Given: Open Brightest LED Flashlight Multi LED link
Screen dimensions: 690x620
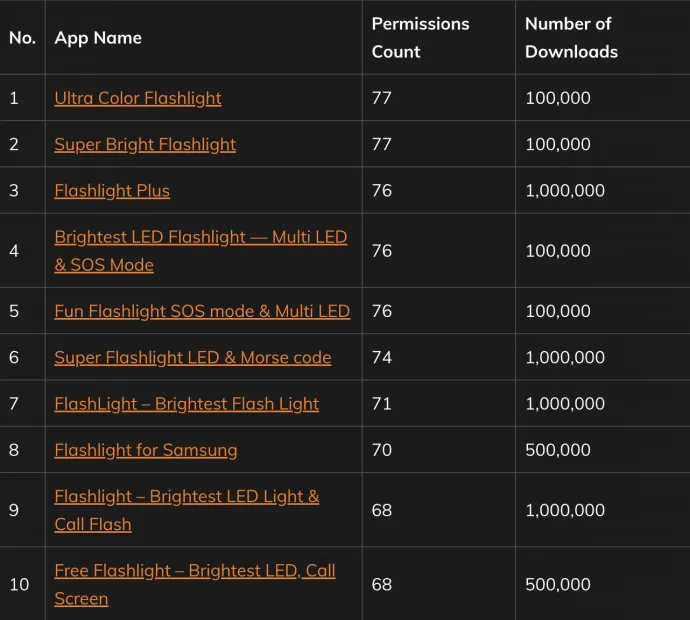Looking at the screenshot, I should [x=201, y=251].
